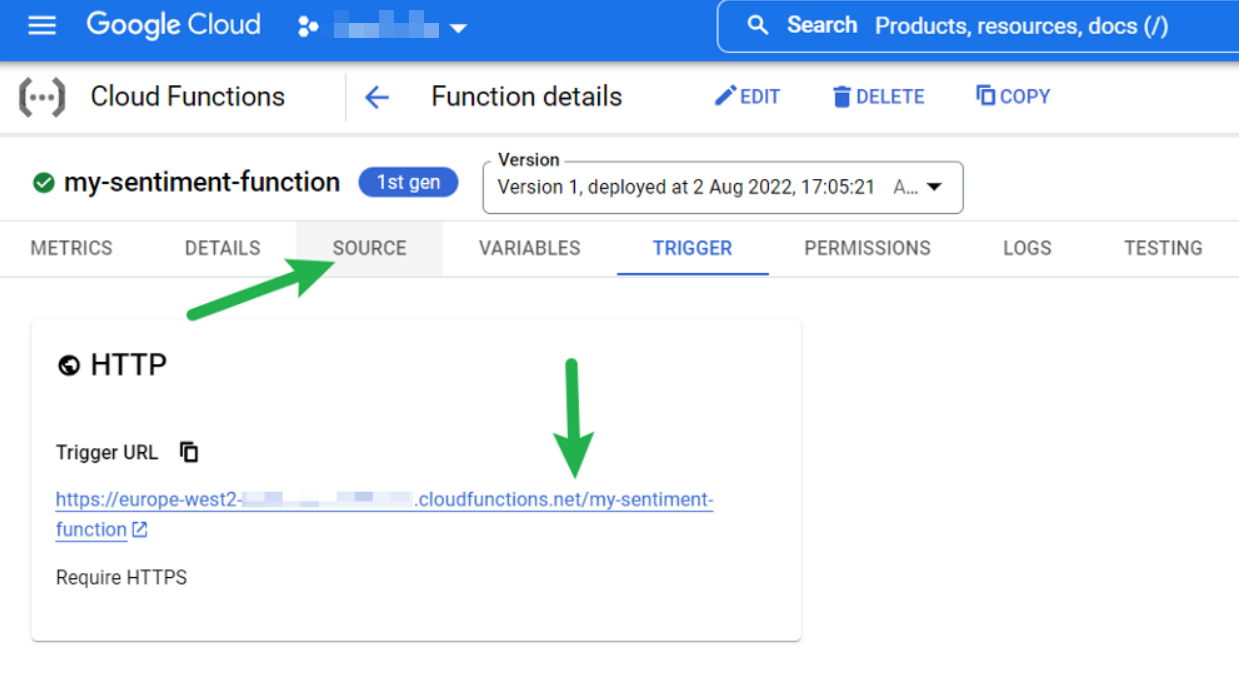The image size is (1239, 698).
Task: Select the Variables tab
Action: (x=529, y=248)
